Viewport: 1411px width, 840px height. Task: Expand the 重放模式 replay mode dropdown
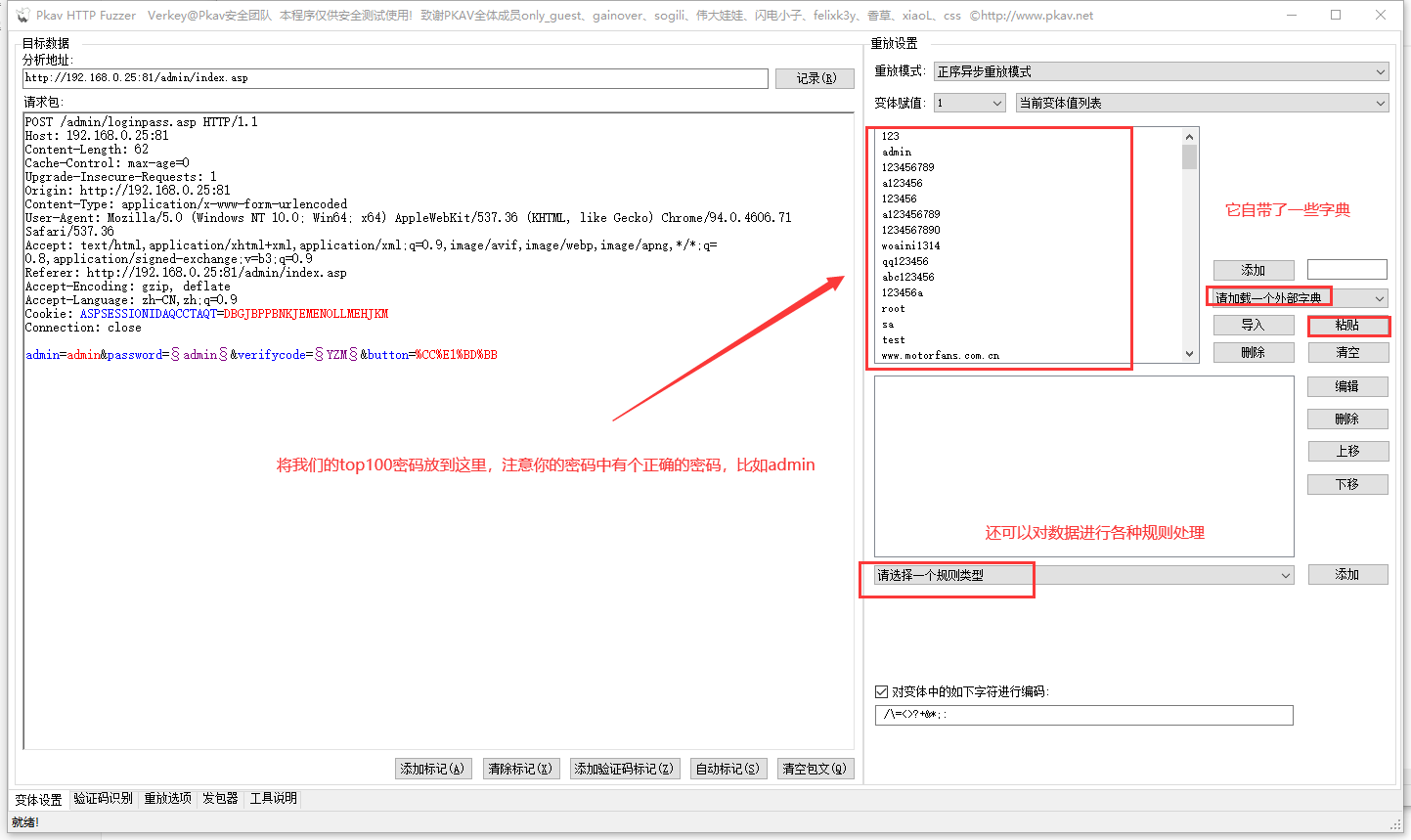pyautogui.click(x=1161, y=71)
